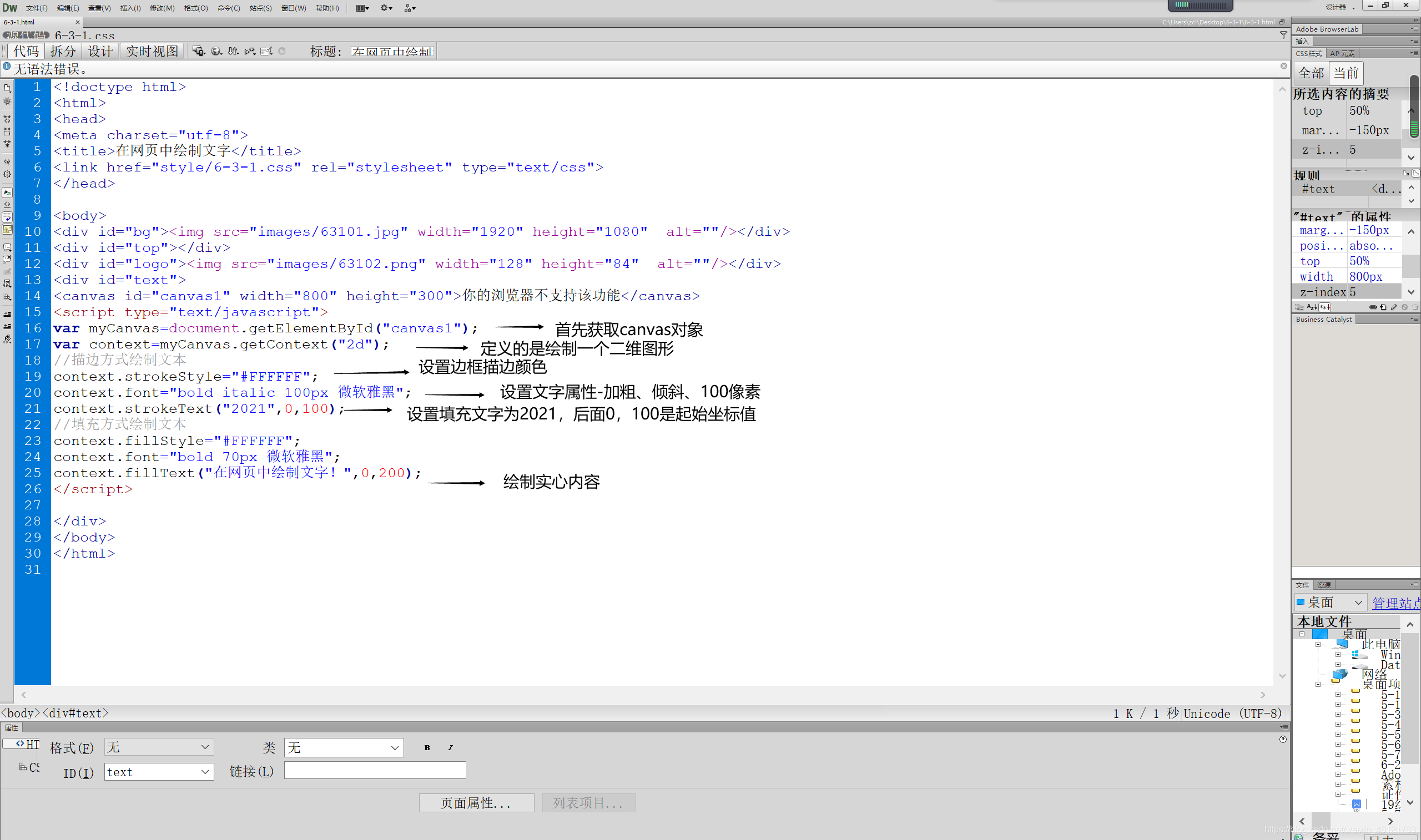Toggle line numbers icon
1421x840 pixels.
(x=7, y=193)
